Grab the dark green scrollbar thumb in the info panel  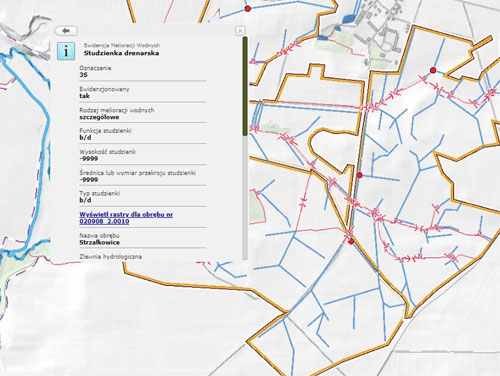coord(245,86)
